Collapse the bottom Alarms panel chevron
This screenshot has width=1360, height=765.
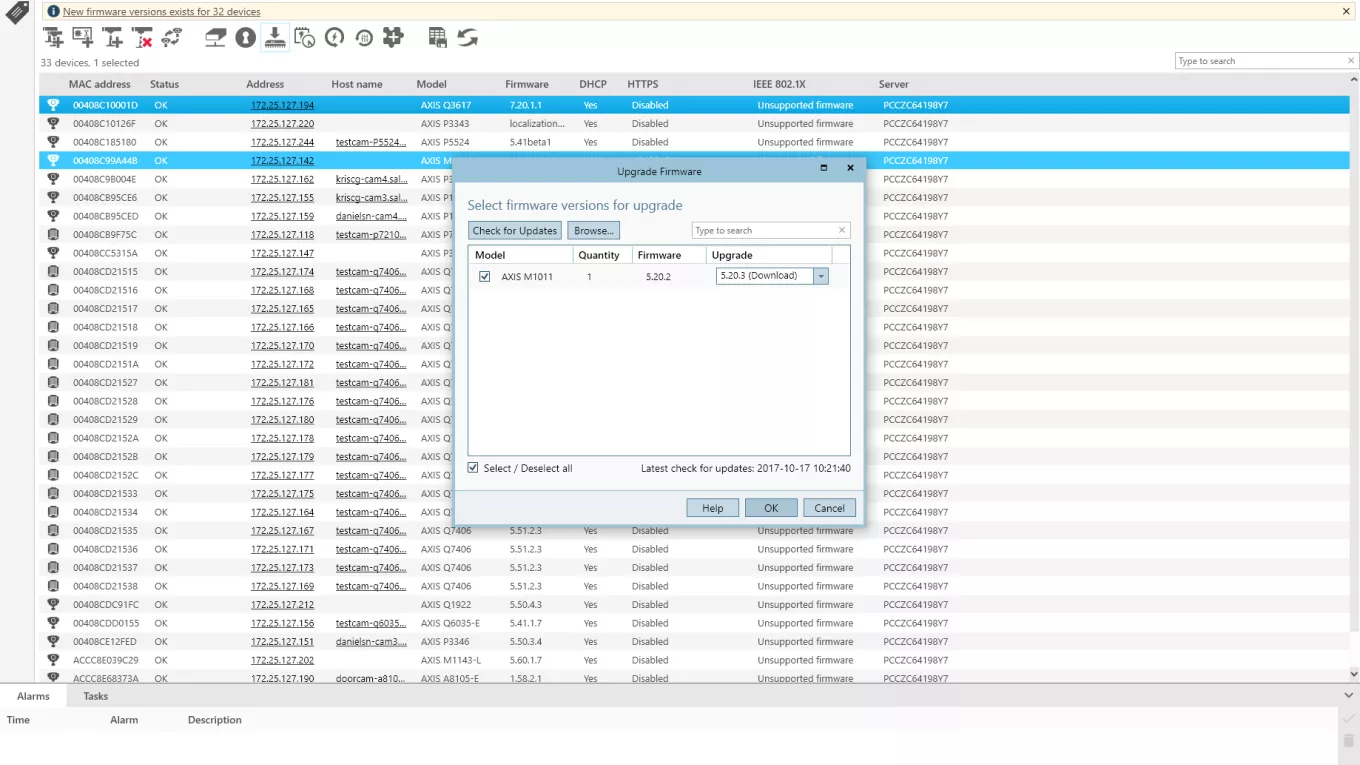(x=1349, y=695)
